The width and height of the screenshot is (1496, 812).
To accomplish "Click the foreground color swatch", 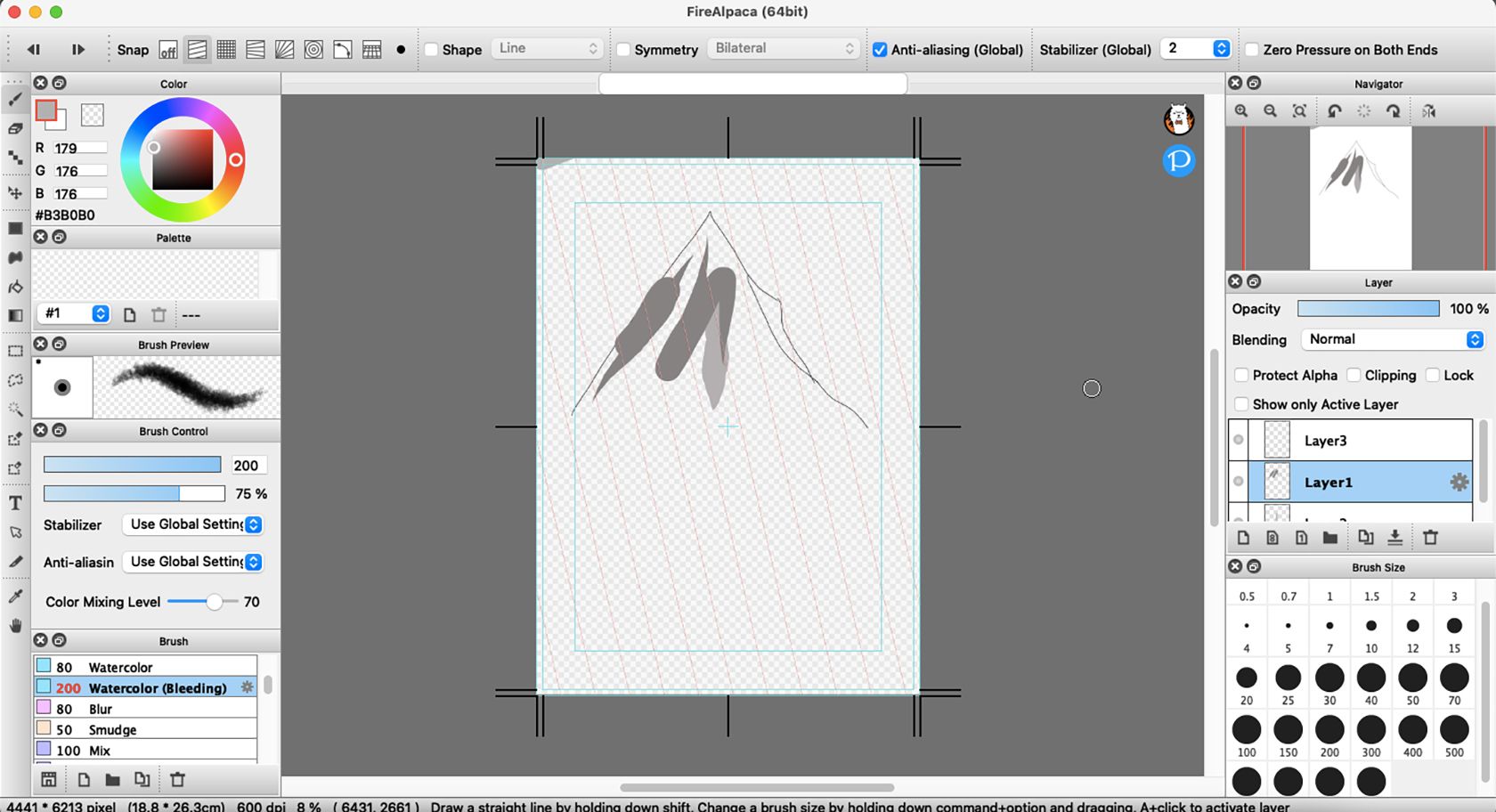I will pos(47,110).
